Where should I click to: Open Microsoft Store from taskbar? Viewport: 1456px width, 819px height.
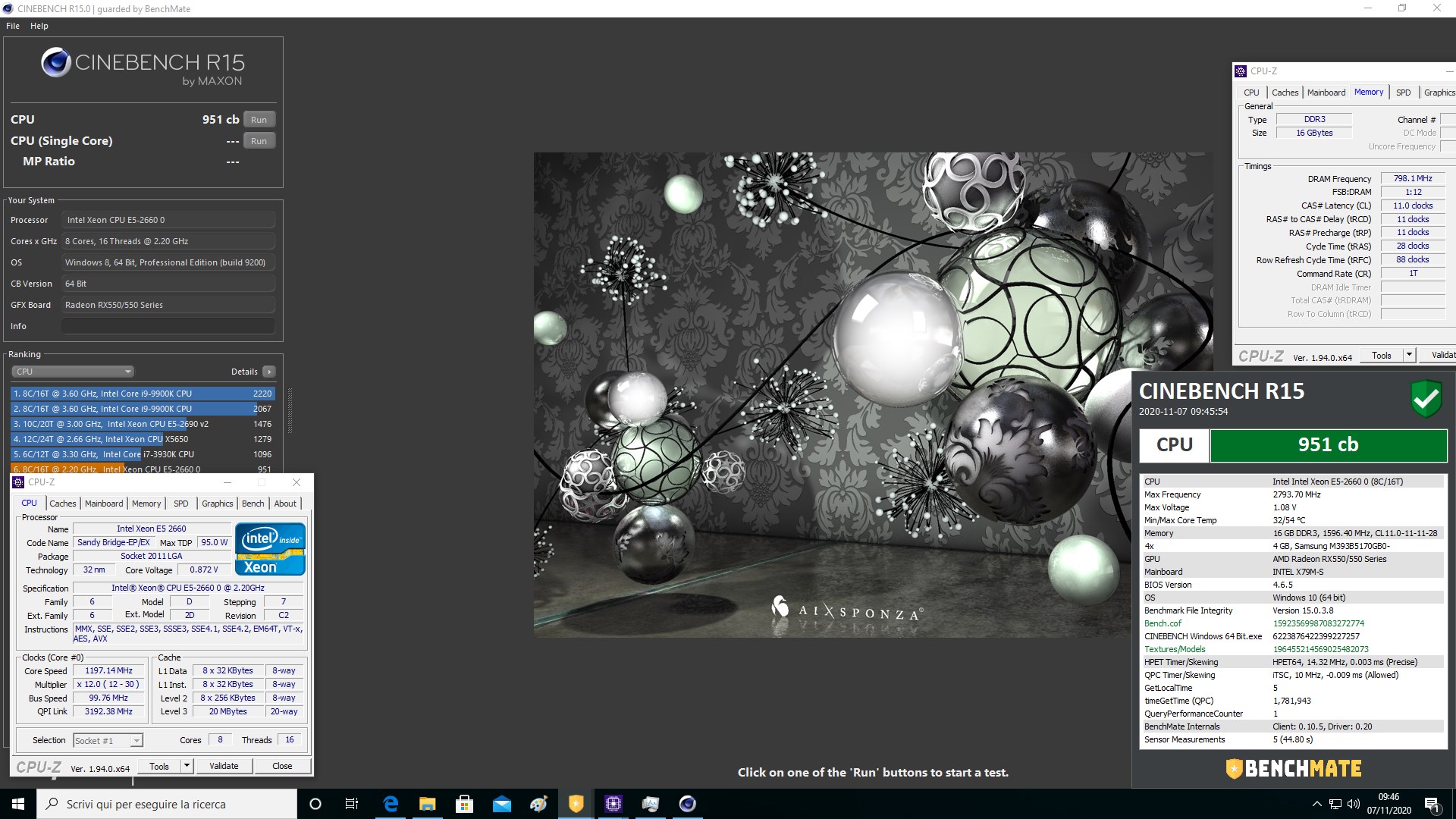(x=465, y=804)
